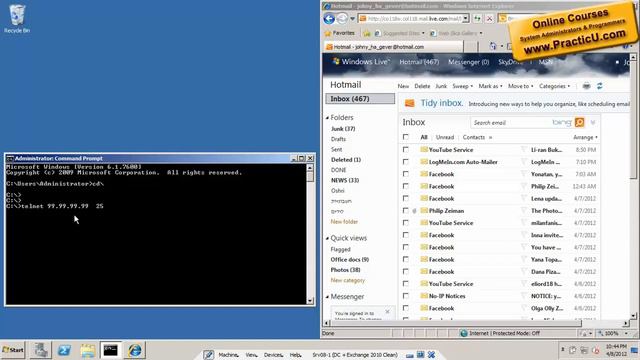Refresh the page using the green arrows button

pyautogui.click(x=477, y=18)
